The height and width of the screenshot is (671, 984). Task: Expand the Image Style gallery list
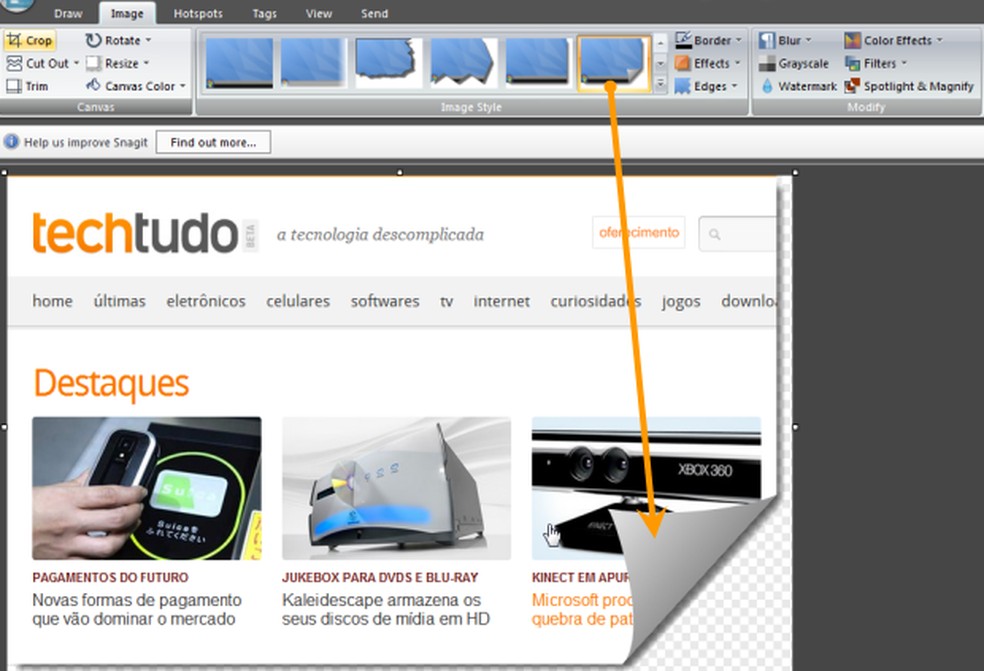(x=660, y=84)
